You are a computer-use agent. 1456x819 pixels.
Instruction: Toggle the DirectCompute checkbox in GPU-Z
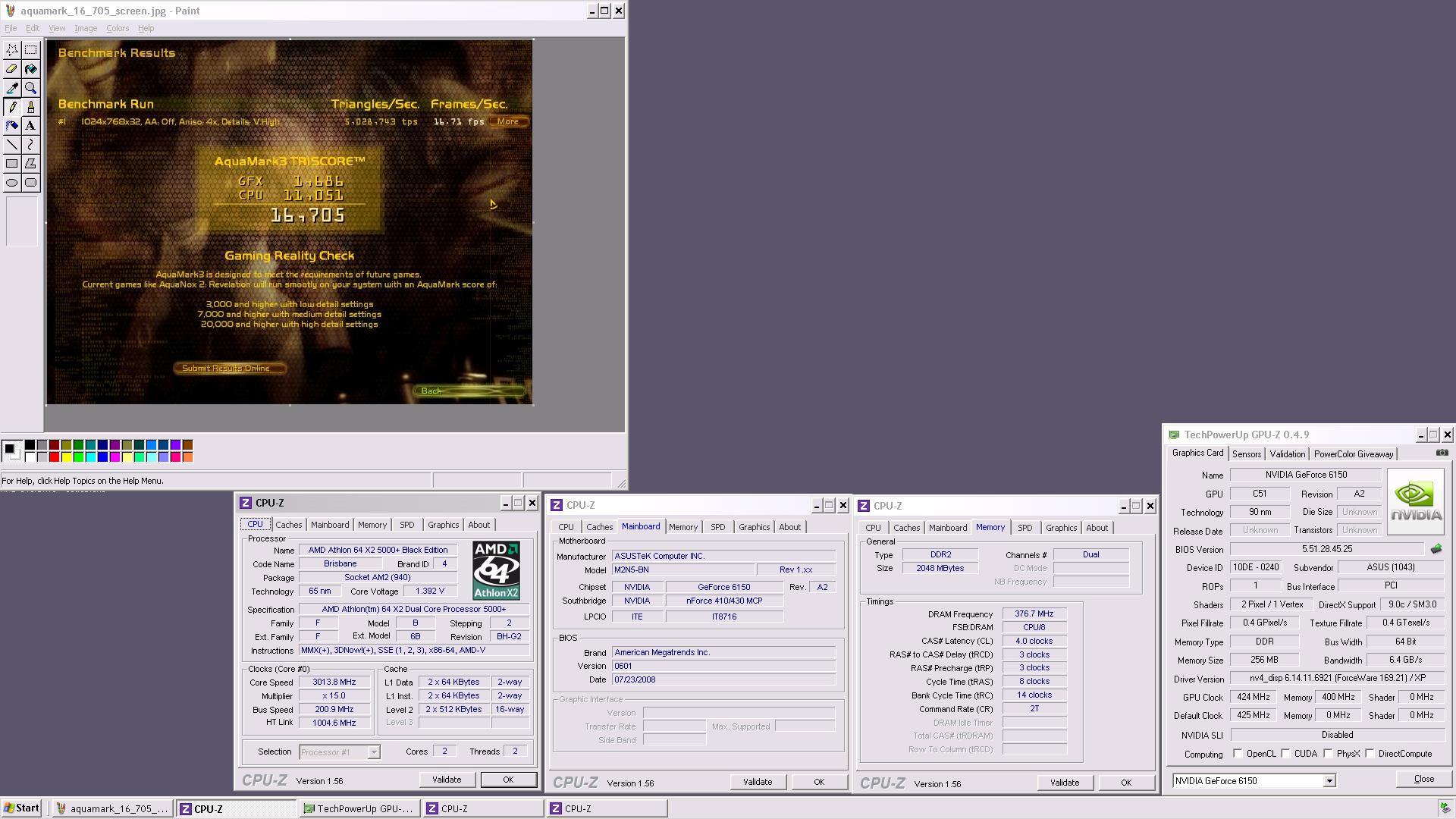pyautogui.click(x=1370, y=754)
